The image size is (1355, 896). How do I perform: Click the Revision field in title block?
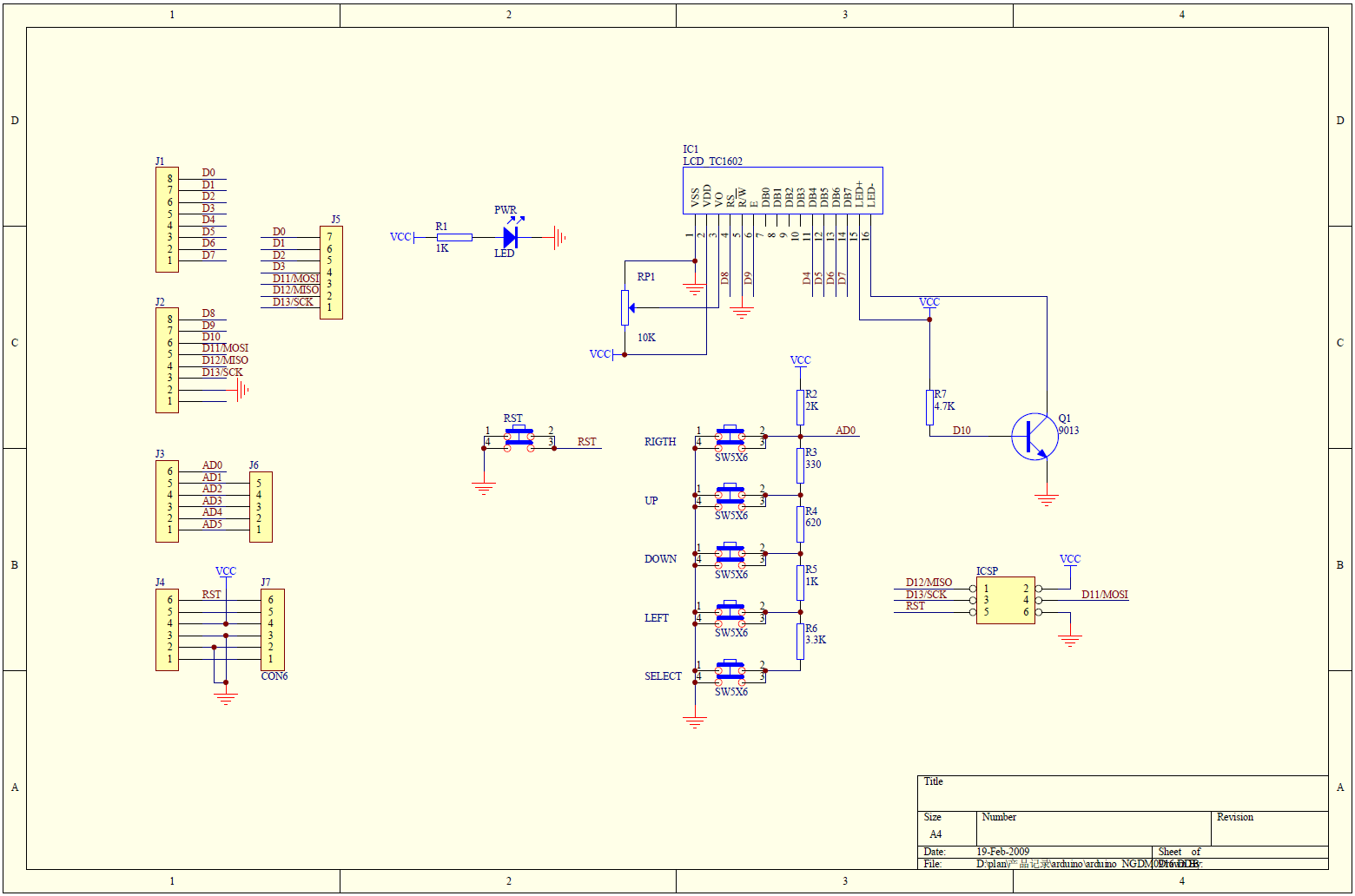point(1236,817)
